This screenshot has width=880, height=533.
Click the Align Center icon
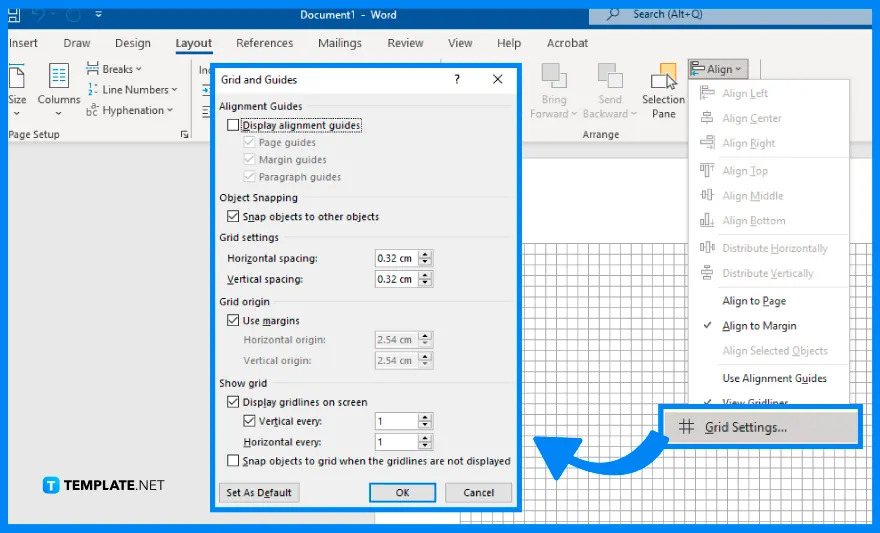coord(707,118)
